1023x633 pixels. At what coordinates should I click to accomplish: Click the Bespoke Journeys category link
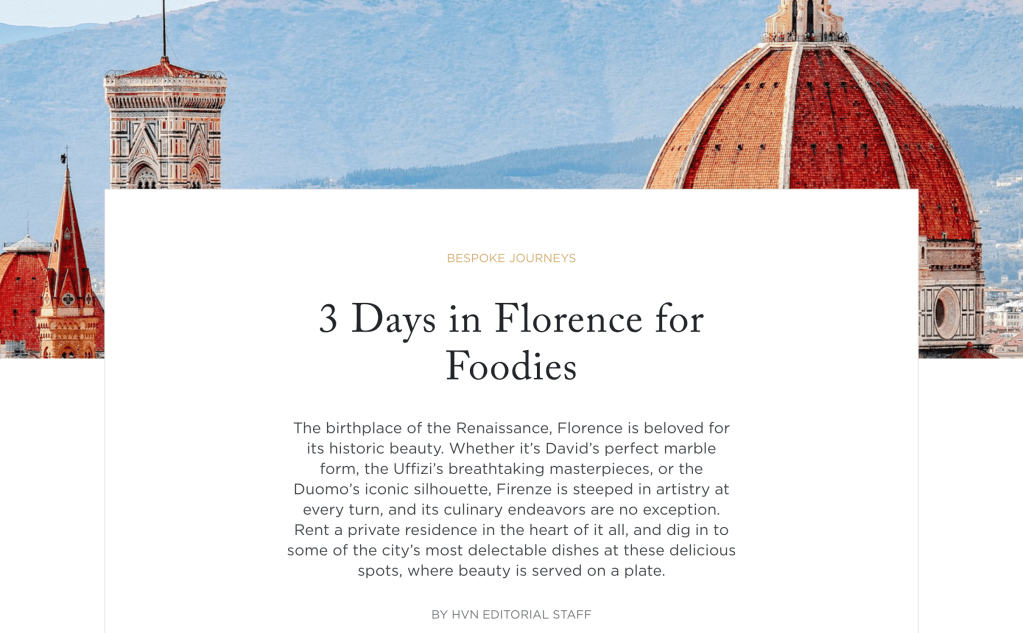point(511,258)
